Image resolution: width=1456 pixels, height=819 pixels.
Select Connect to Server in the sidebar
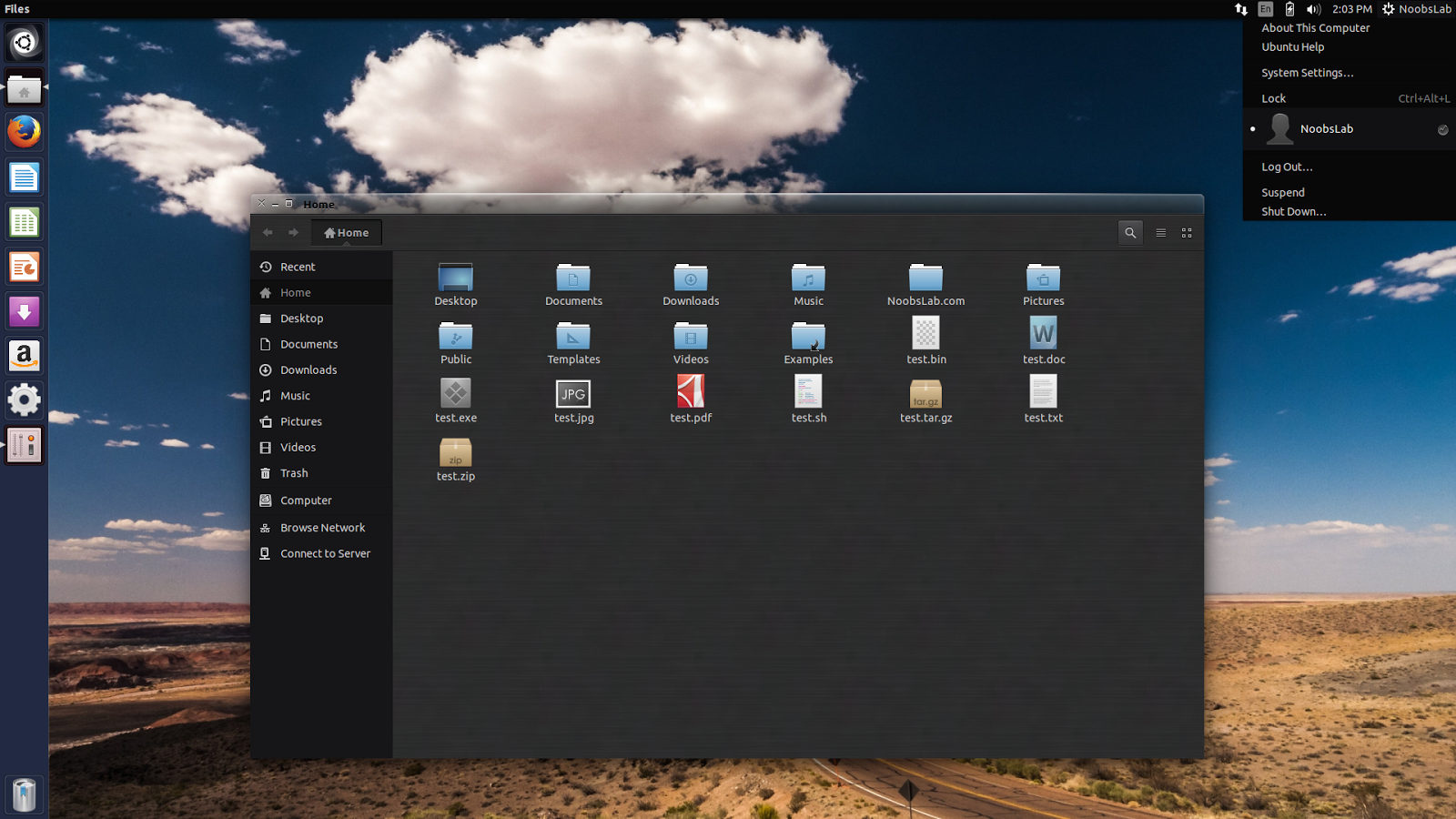point(325,553)
